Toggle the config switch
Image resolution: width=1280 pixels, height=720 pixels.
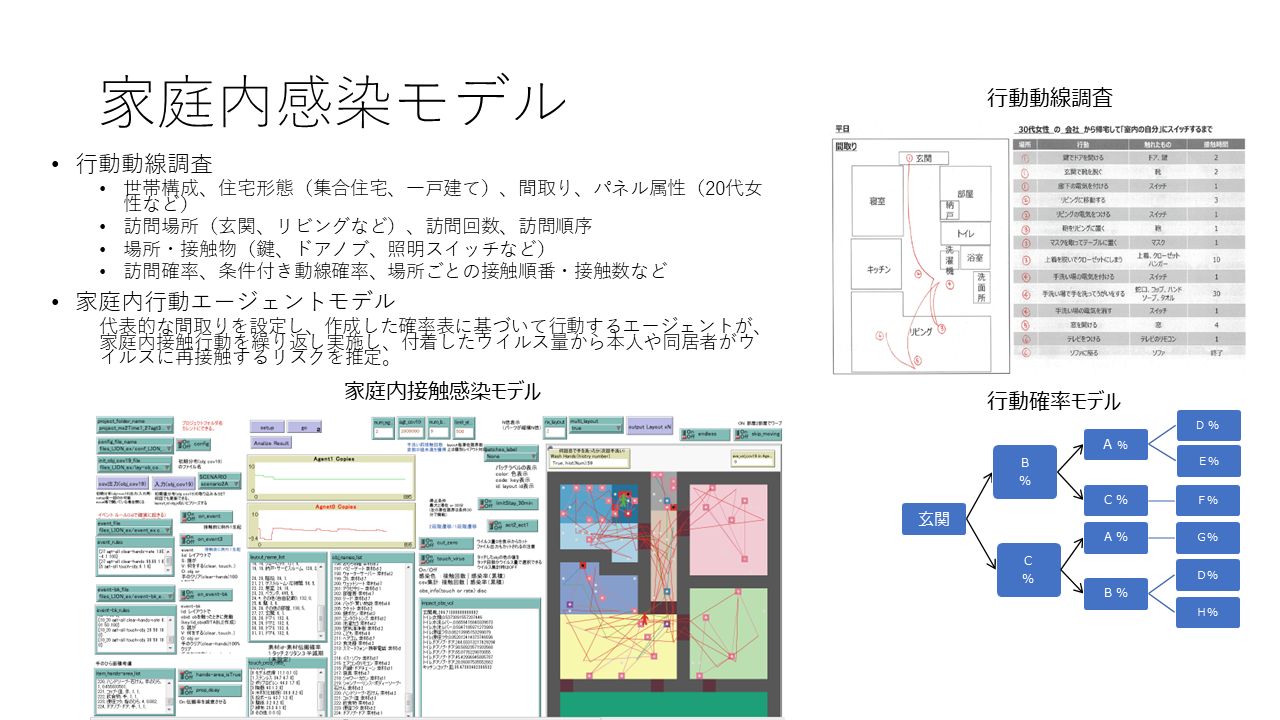coord(193,444)
